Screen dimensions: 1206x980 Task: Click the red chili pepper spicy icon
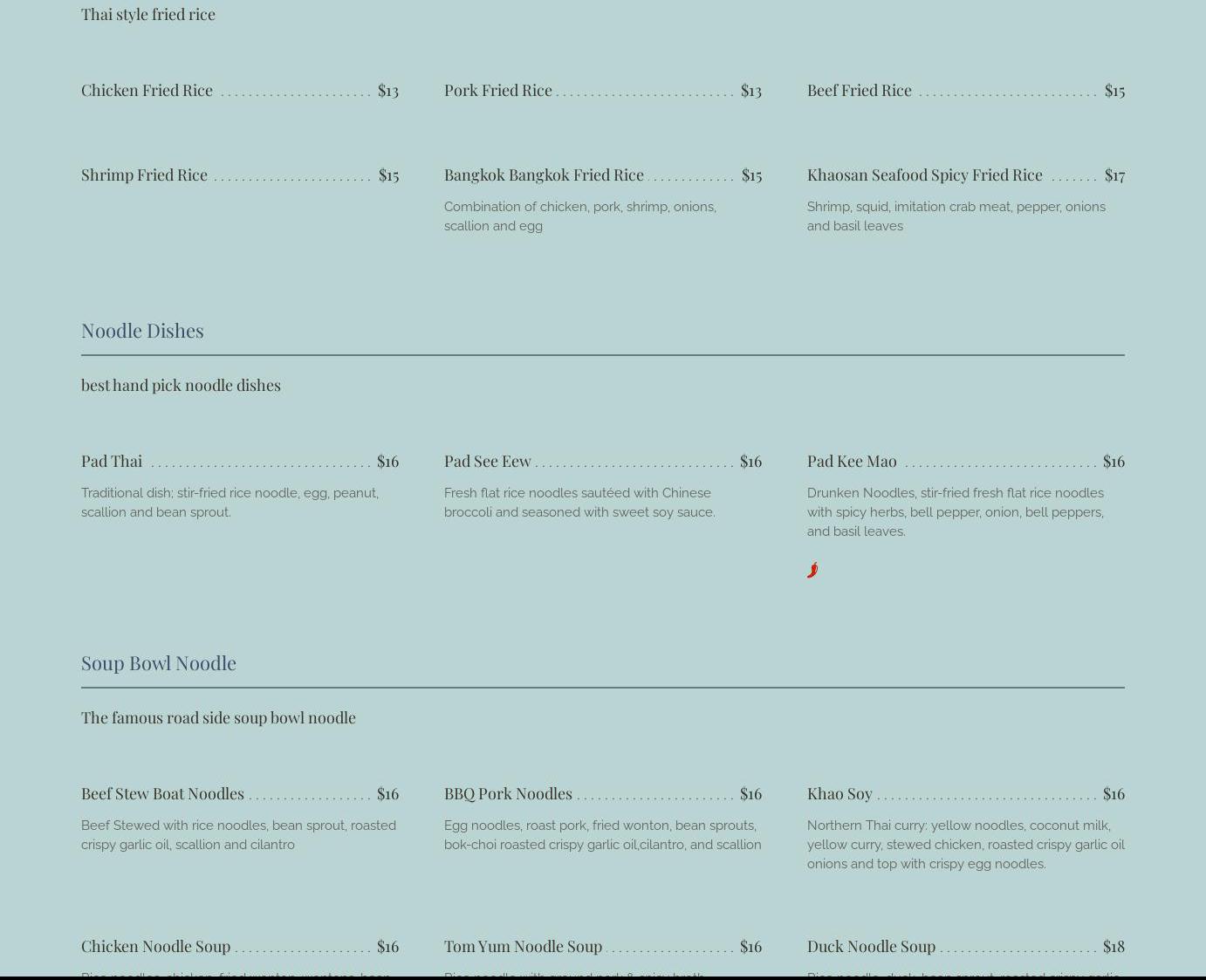(812, 570)
